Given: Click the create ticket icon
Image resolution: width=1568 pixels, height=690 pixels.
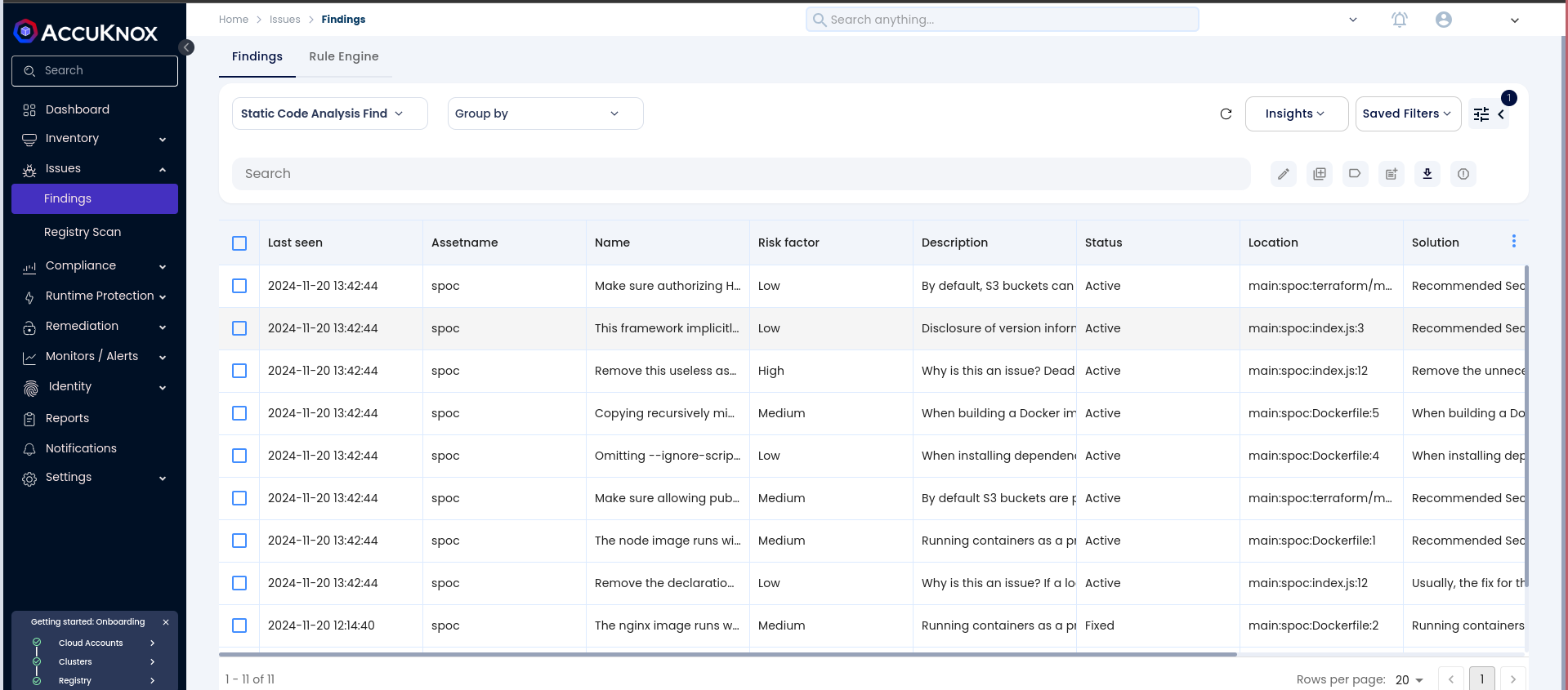Looking at the screenshot, I should point(1392,174).
